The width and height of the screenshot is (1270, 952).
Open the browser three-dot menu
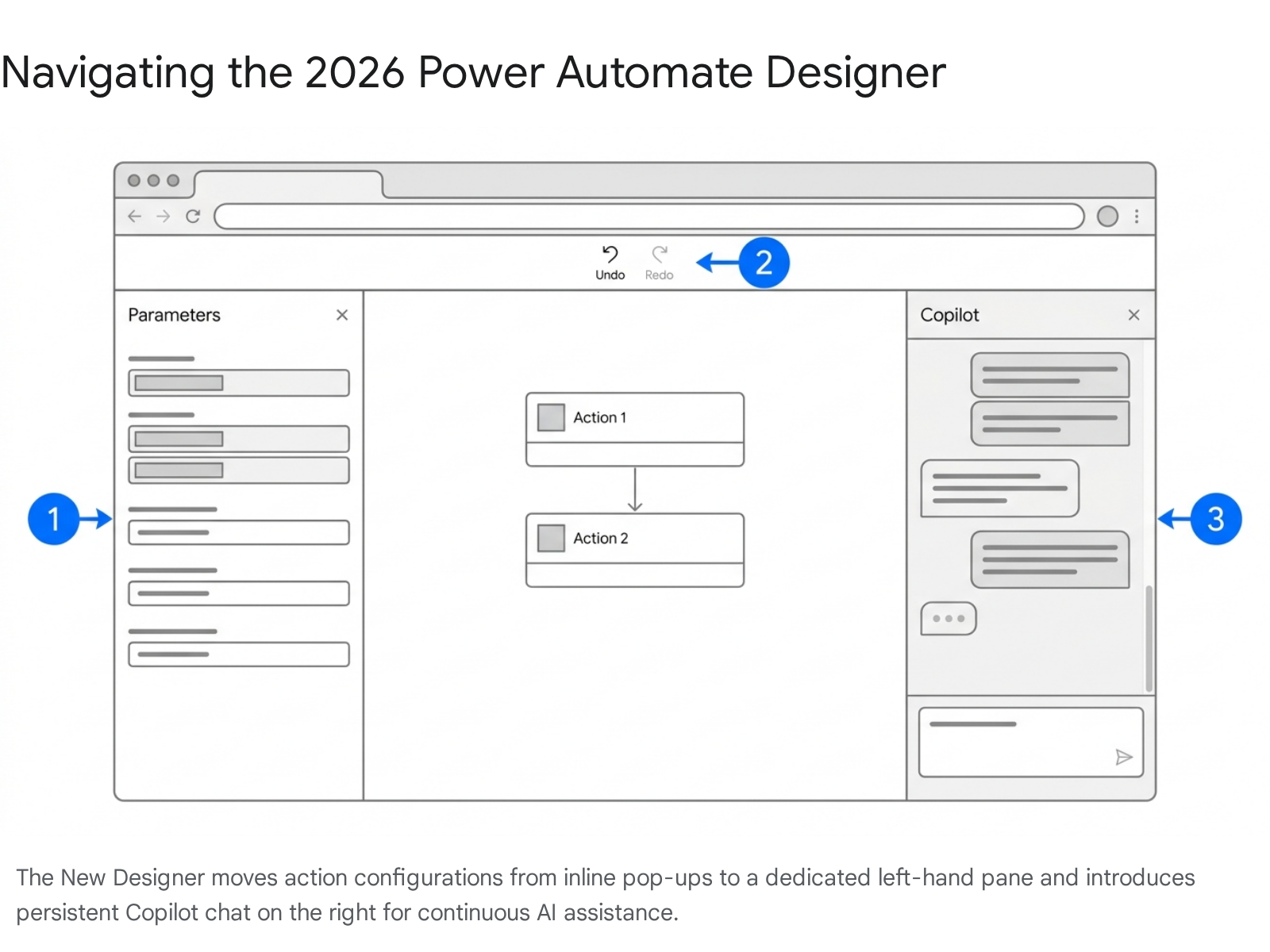(x=1137, y=217)
